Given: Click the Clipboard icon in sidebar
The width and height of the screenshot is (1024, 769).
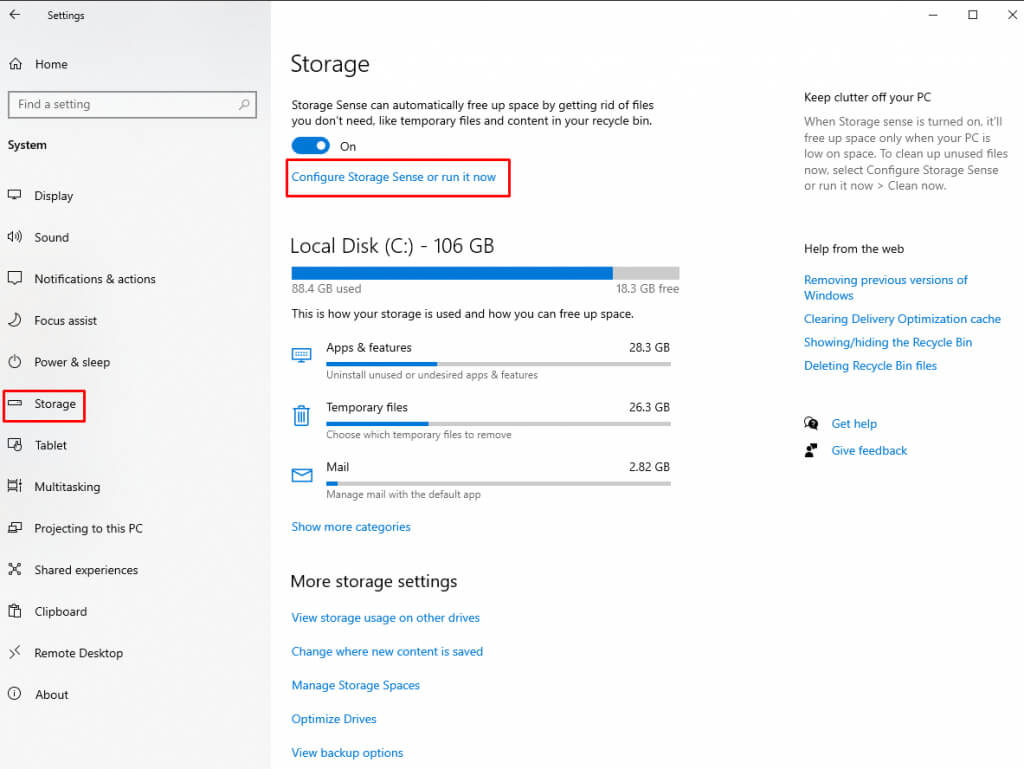Looking at the screenshot, I should [x=15, y=611].
